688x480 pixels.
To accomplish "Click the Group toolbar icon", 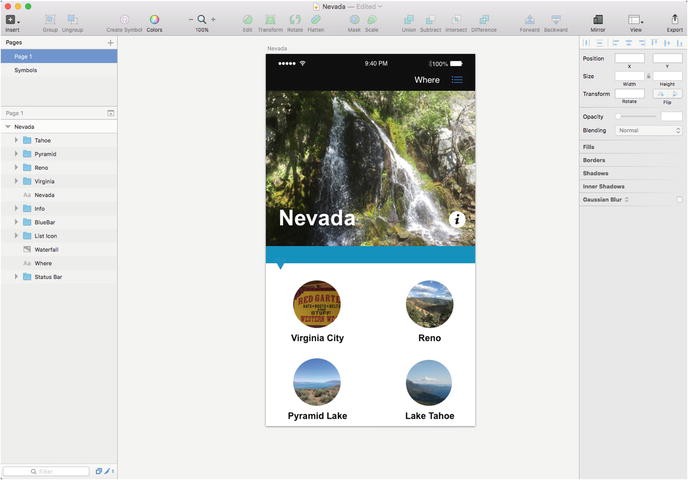I will tap(50, 19).
